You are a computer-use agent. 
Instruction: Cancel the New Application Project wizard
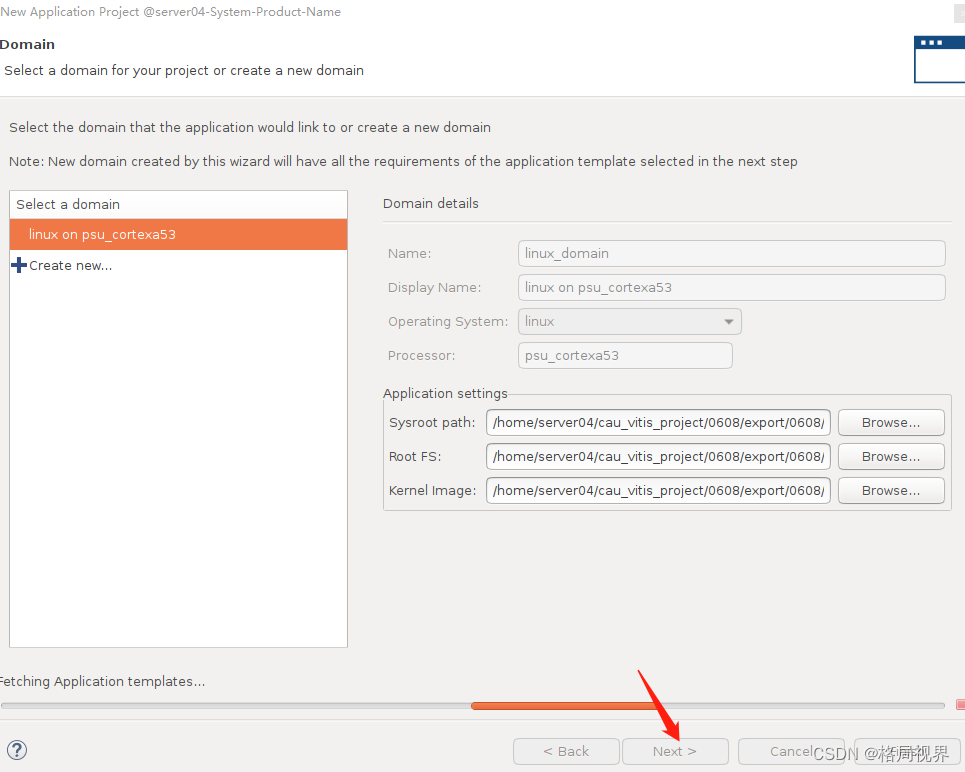(791, 751)
